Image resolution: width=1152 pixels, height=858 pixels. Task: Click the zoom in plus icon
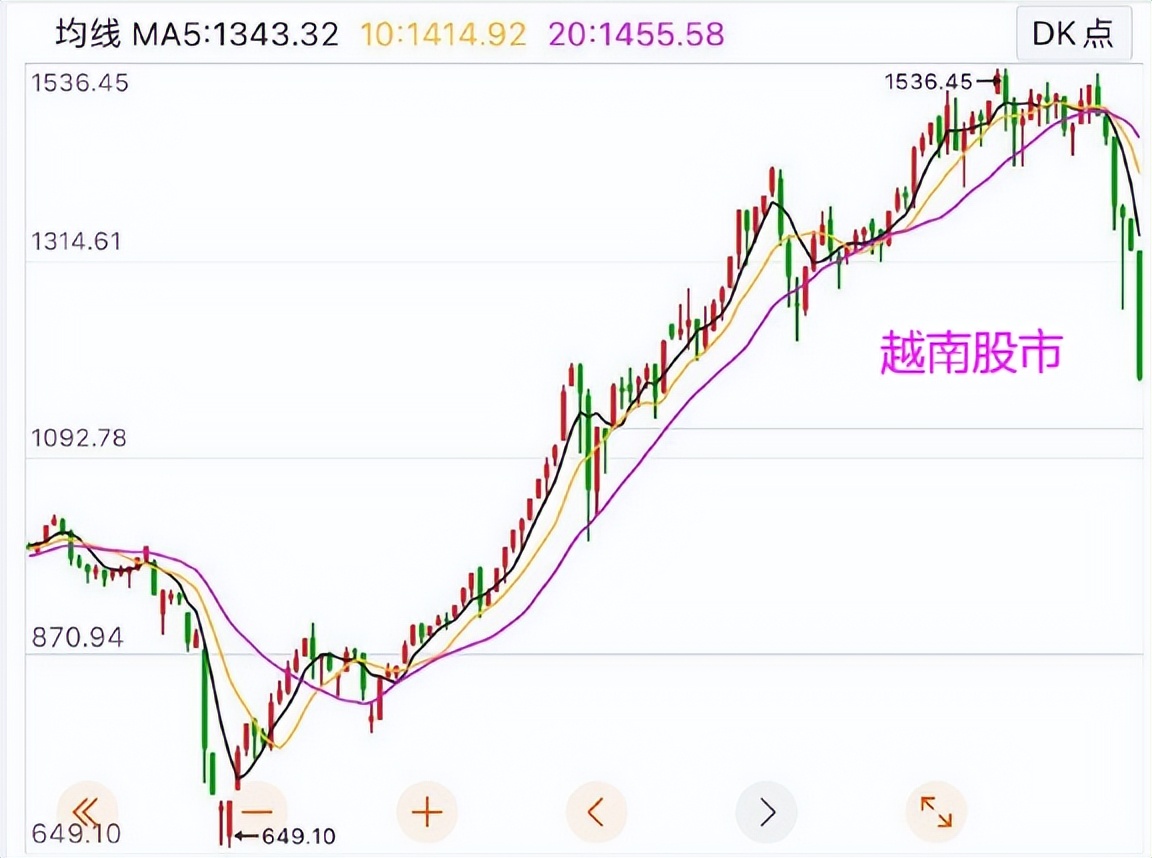click(x=426, y=812)
